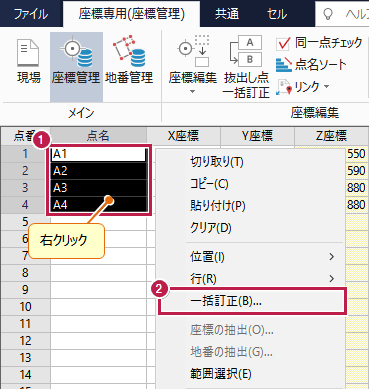
Task: Select 範囲選択(E) in context menu
Action: pyautogui.click(x=250, y=374)
